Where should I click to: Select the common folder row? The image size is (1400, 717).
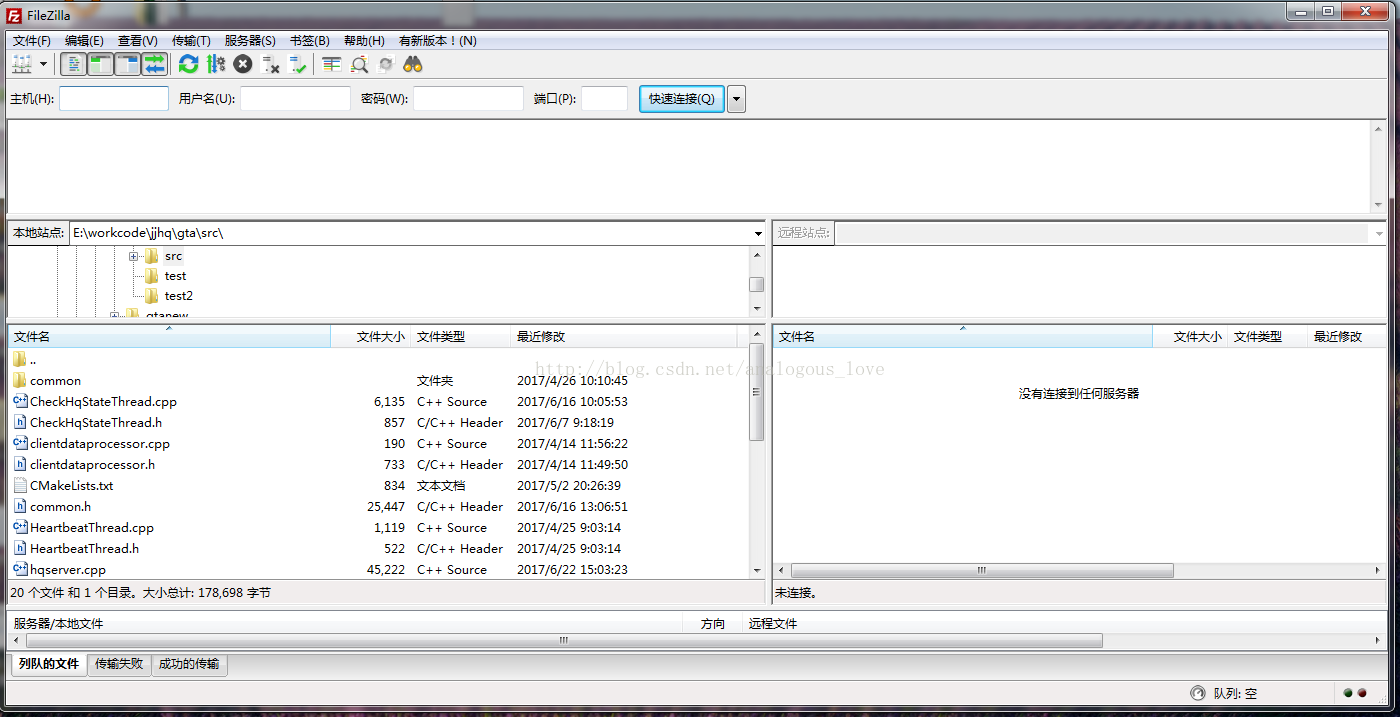[378, 381]
